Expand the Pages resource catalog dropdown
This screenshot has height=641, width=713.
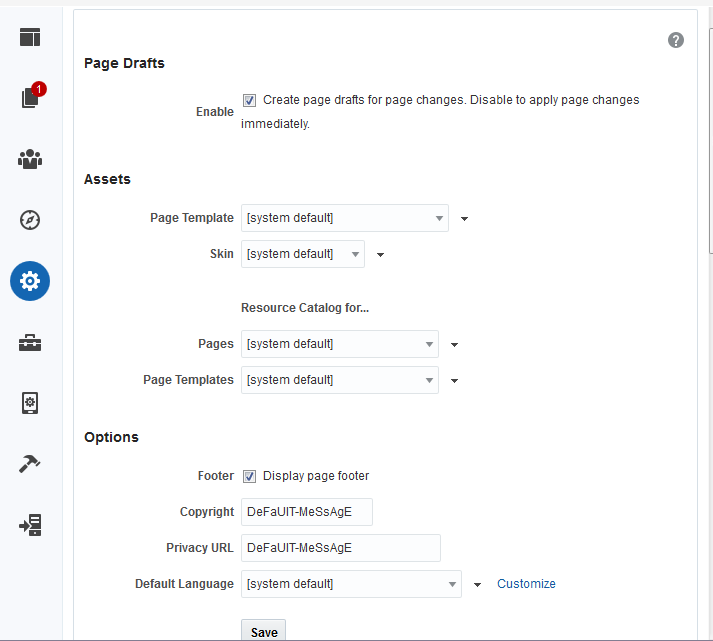pos(339,344)
